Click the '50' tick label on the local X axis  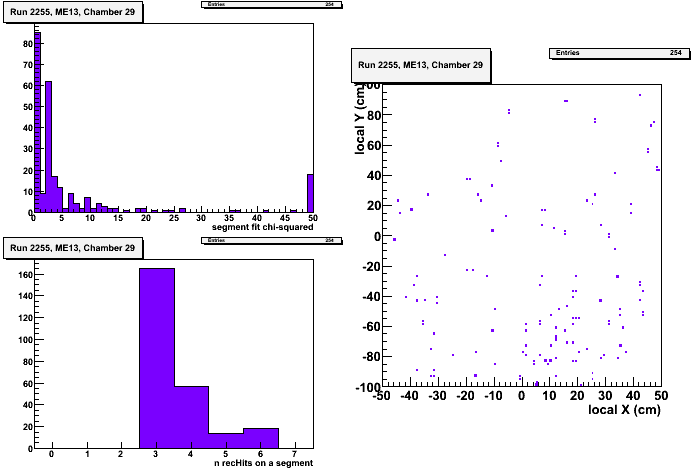661,396
